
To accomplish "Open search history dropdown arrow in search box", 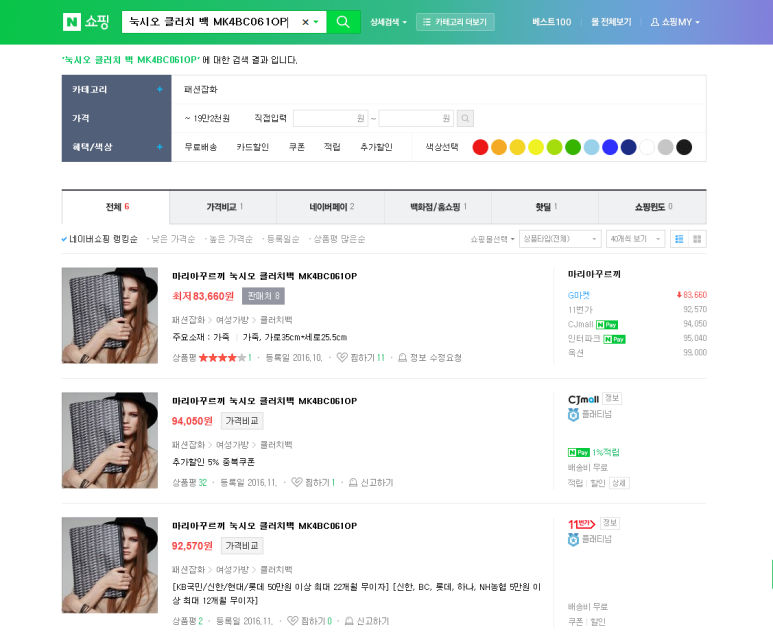I will pyautogui.click(x=316, y=22).
